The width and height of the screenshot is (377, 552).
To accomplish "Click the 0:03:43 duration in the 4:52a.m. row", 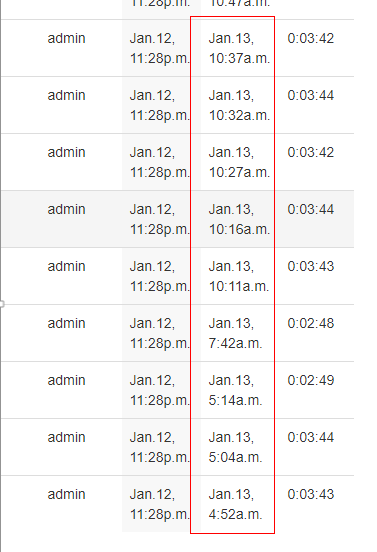I will click(310, 494).
